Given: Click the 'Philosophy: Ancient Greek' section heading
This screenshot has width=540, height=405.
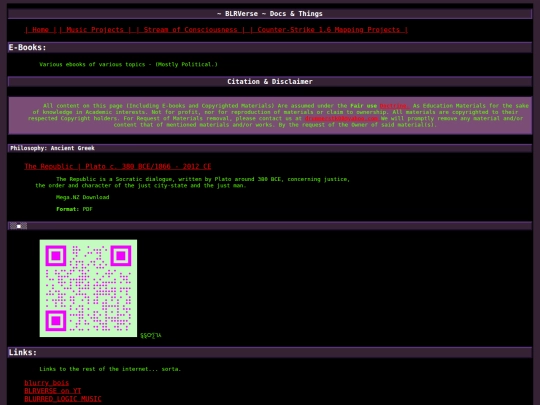Looking at the screenshot, I should pyautogui.click(x=52, y=148).
